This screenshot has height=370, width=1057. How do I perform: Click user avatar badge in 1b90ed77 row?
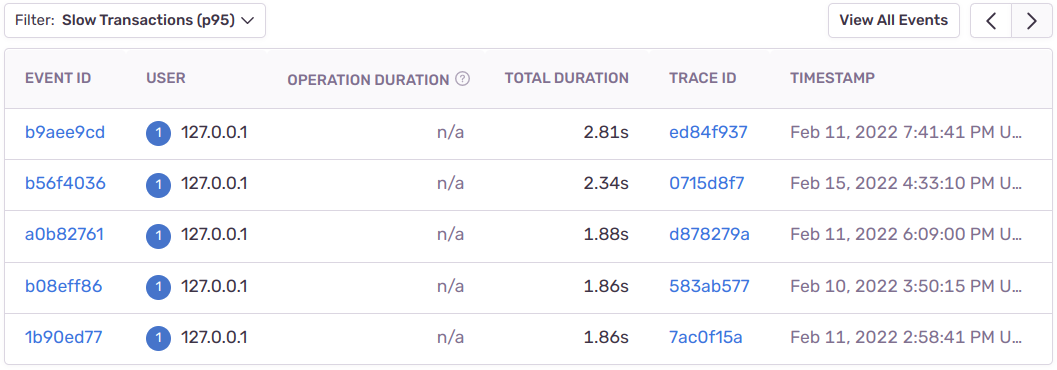coord(158,338)
